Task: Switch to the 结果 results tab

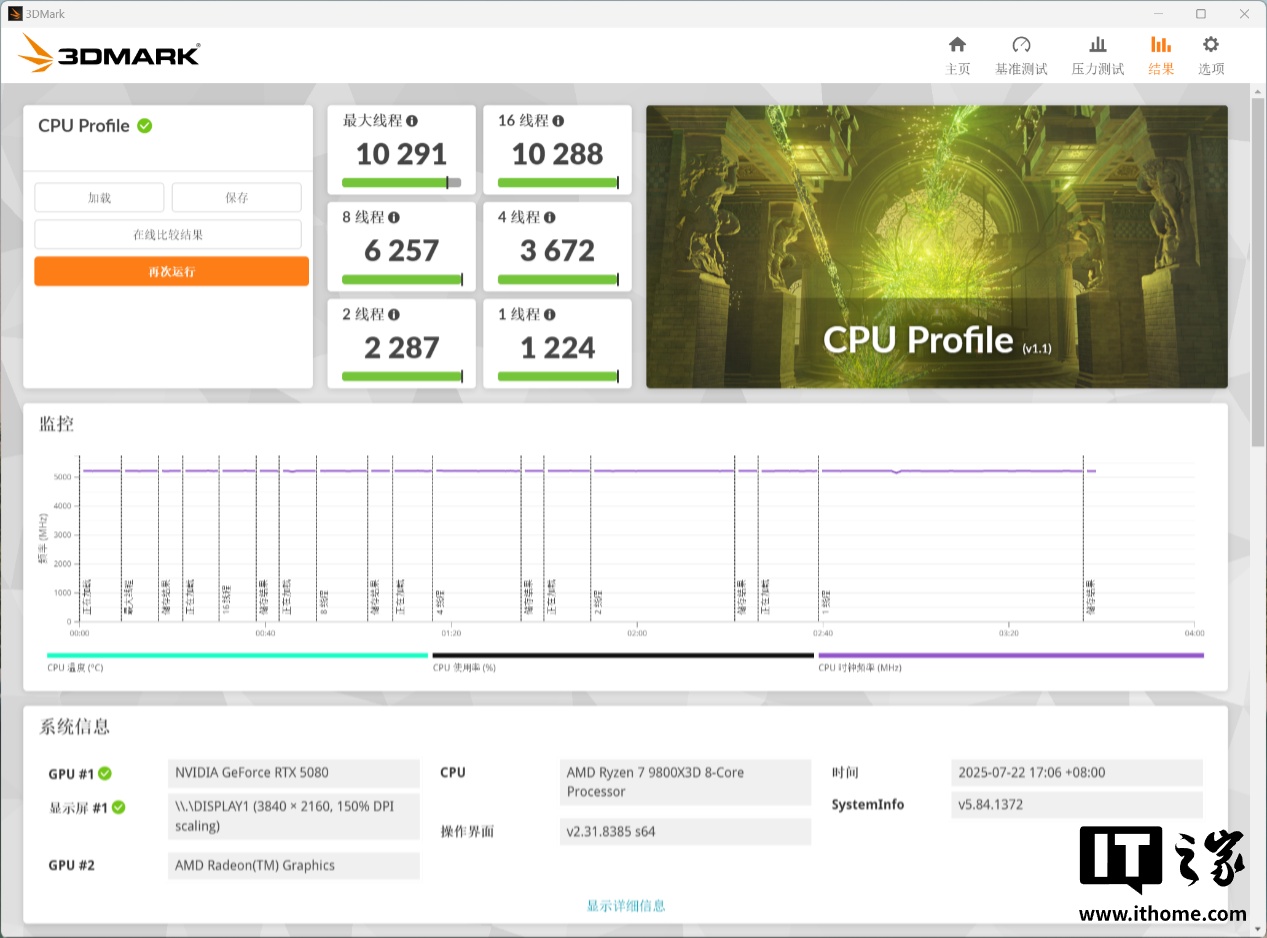Action: 1161,55
